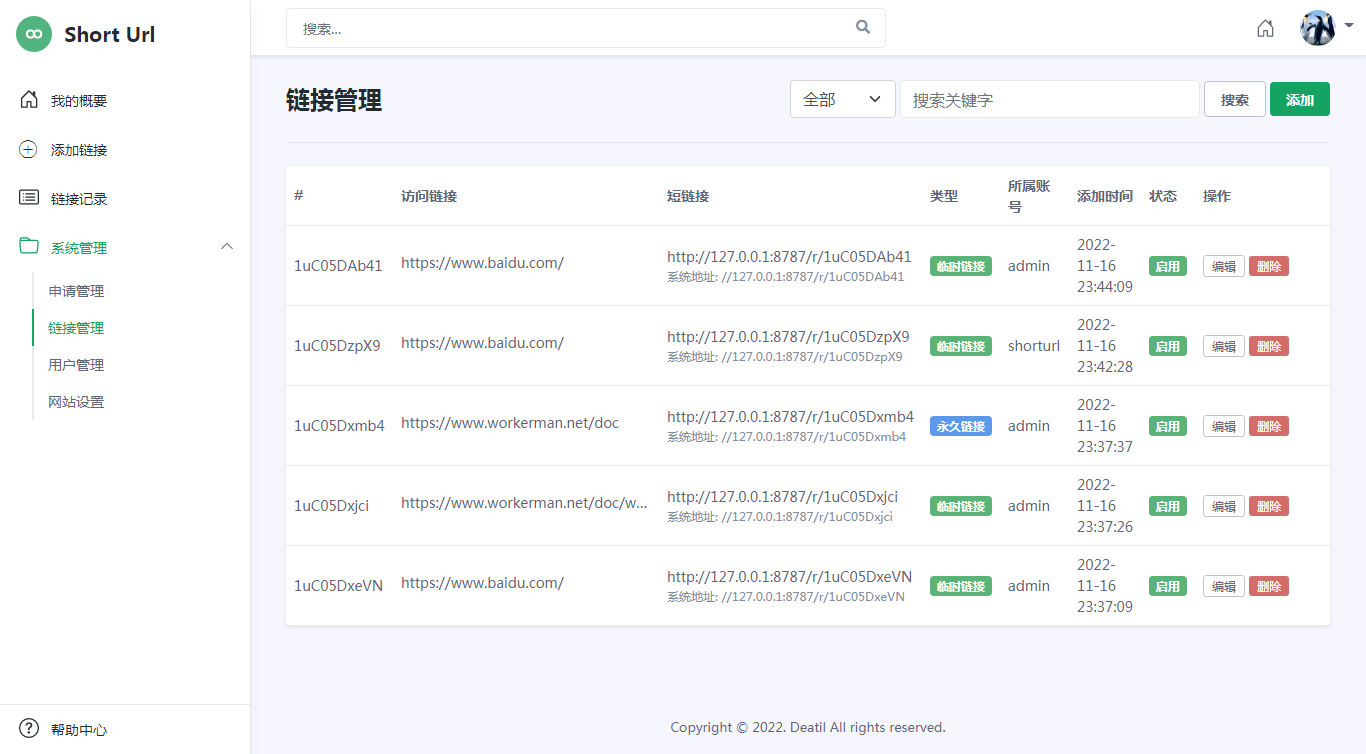The width and height of the screenshot is (1366, 754).
Task: Toggle 启用 status on the shorturl account row
Action: click(x=1167, y=345)
